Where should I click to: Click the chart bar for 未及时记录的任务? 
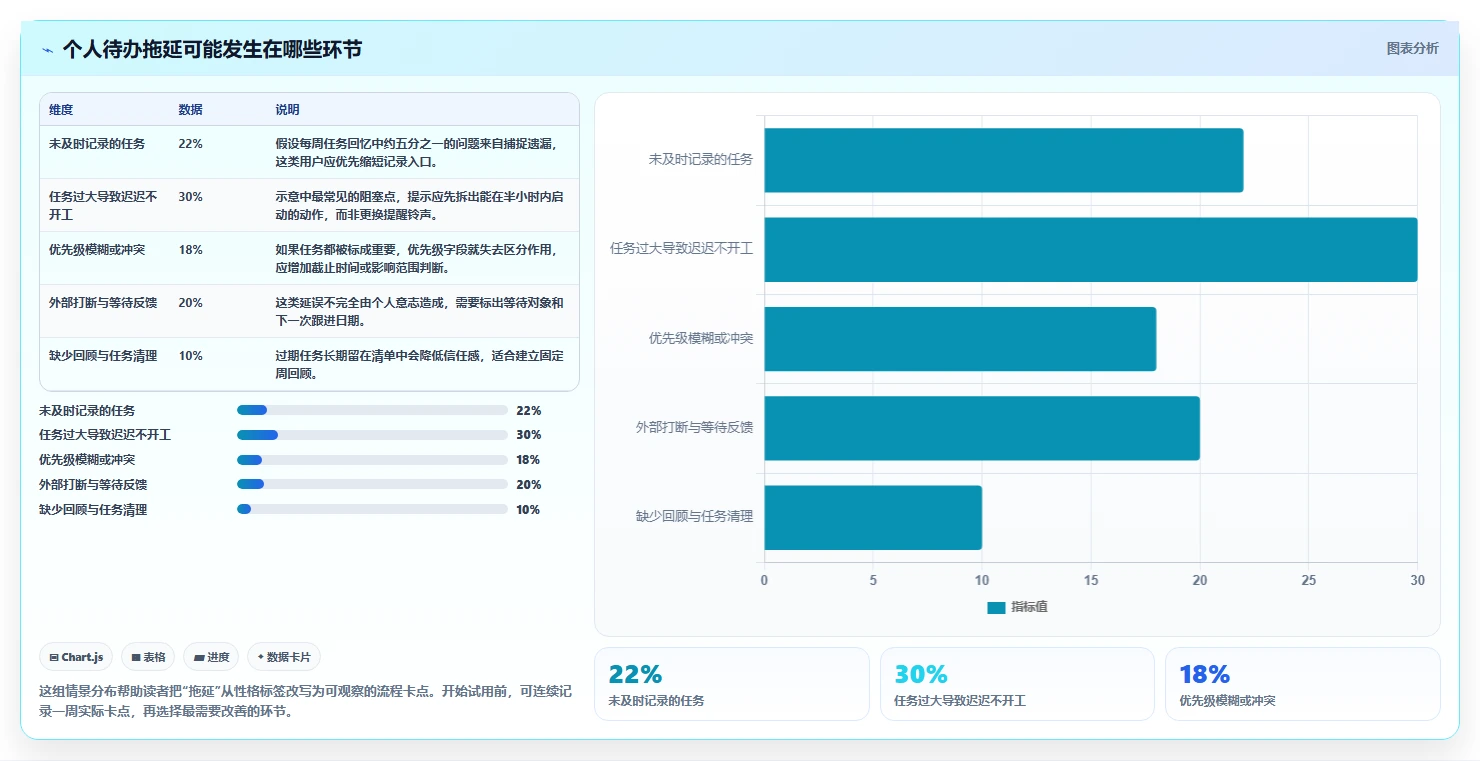[x=1004, y=160]
